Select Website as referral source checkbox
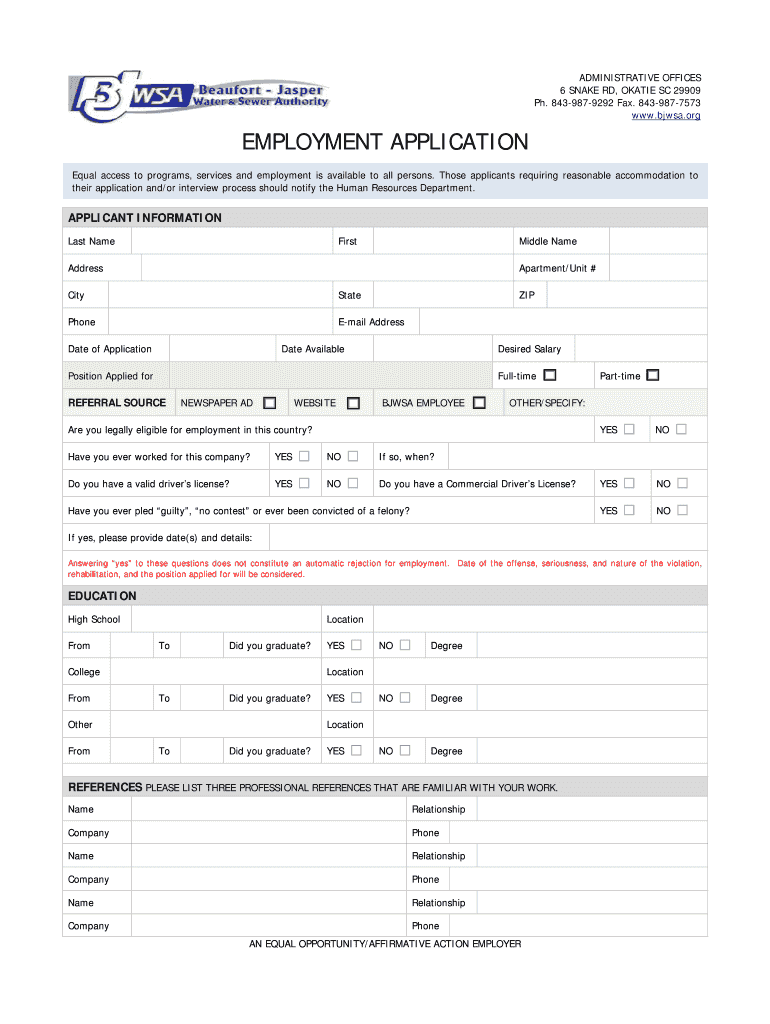Image resolution: width=770 pixels, height=1024 pixels. (x=353, y=403)
